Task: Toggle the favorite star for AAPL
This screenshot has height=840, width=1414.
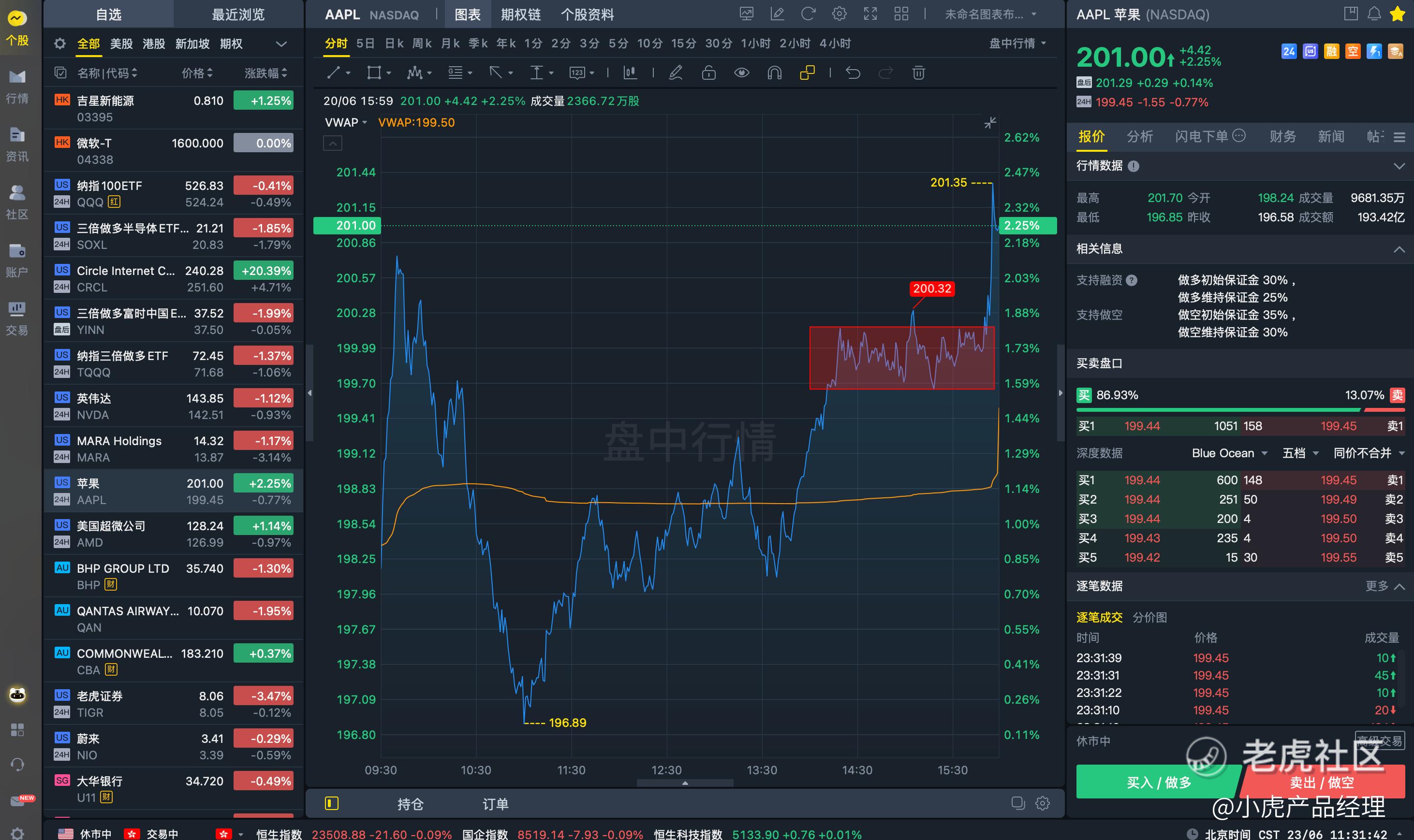Action: tap(1398, 14)
